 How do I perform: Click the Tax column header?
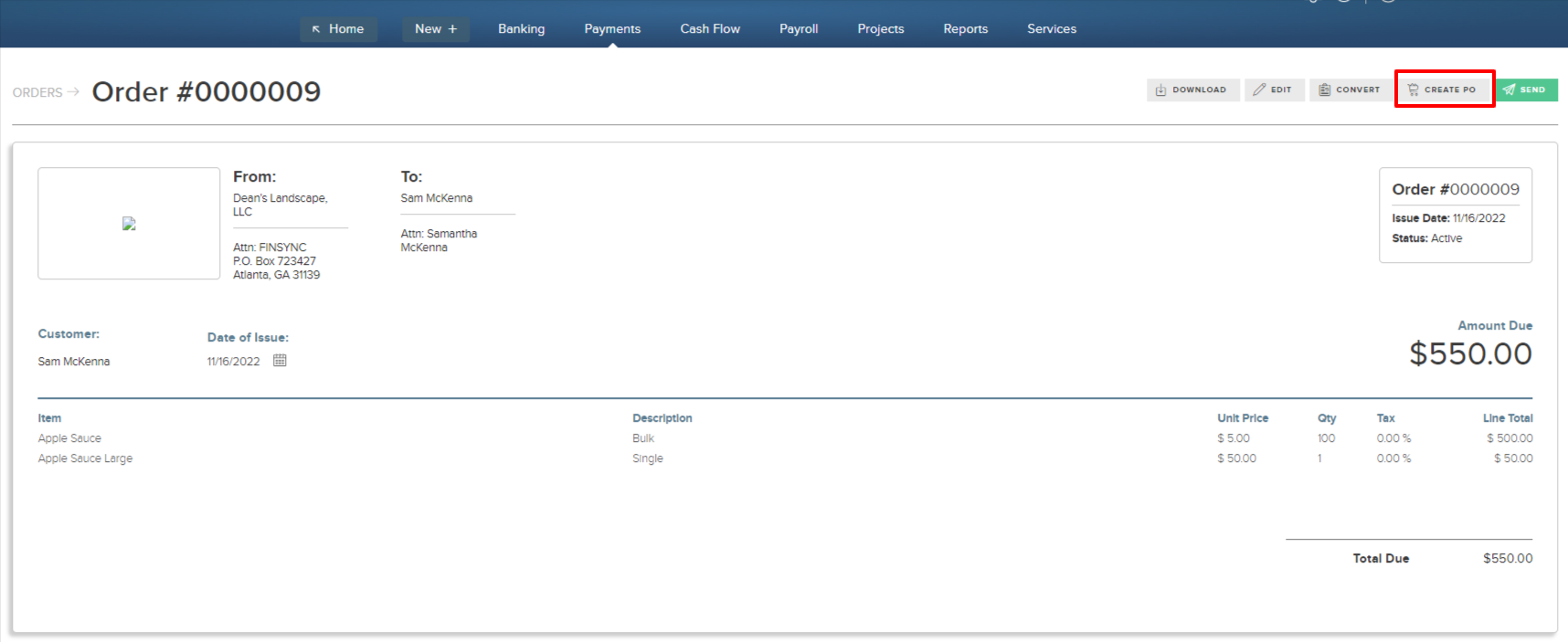pos(1386,418)
